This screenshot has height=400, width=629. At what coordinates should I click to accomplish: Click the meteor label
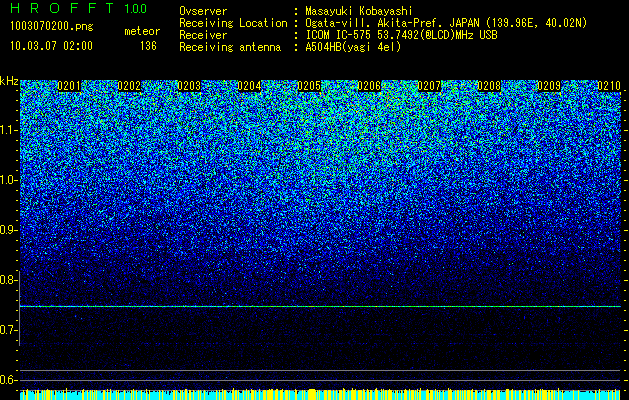(142, 31)
